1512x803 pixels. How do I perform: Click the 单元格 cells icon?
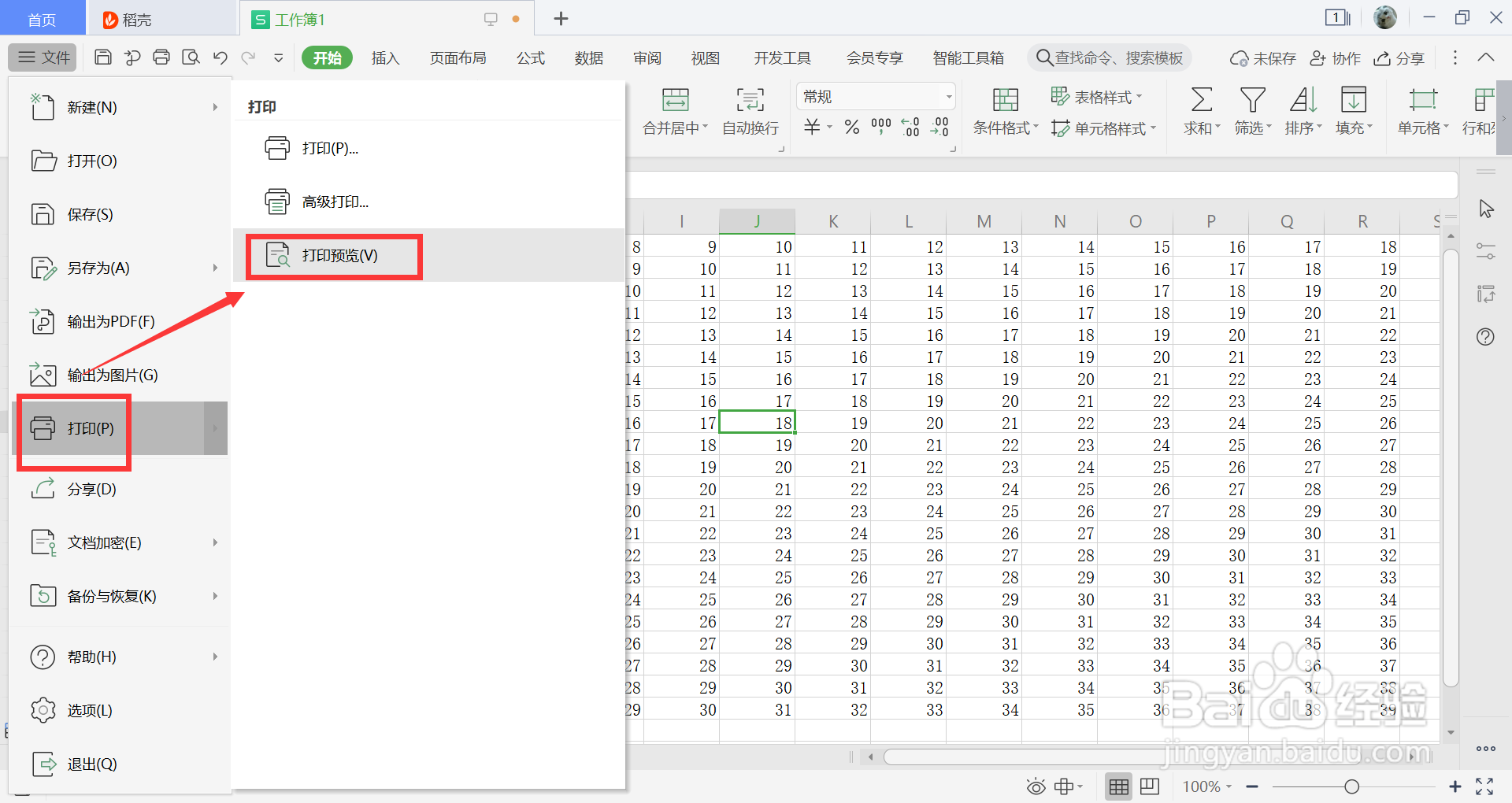(1422, 100)
